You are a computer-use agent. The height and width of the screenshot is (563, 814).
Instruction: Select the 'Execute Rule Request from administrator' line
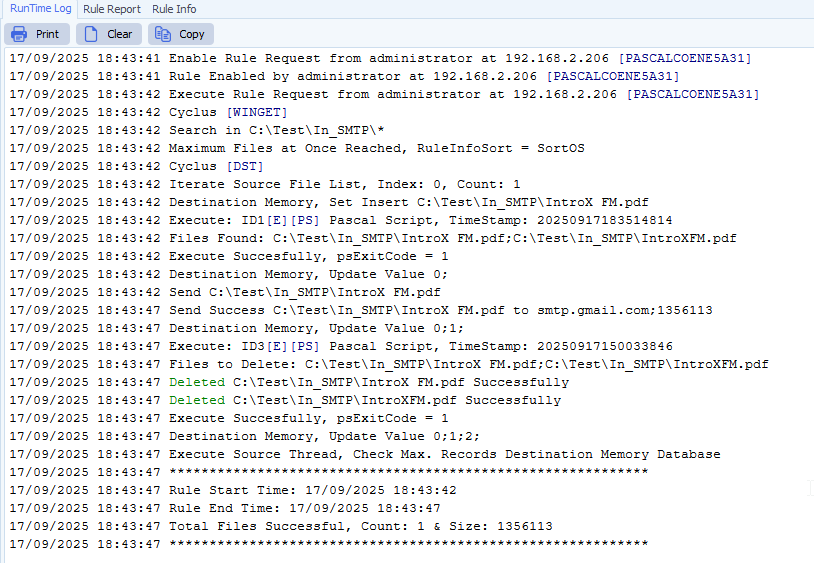pos(384,94)
